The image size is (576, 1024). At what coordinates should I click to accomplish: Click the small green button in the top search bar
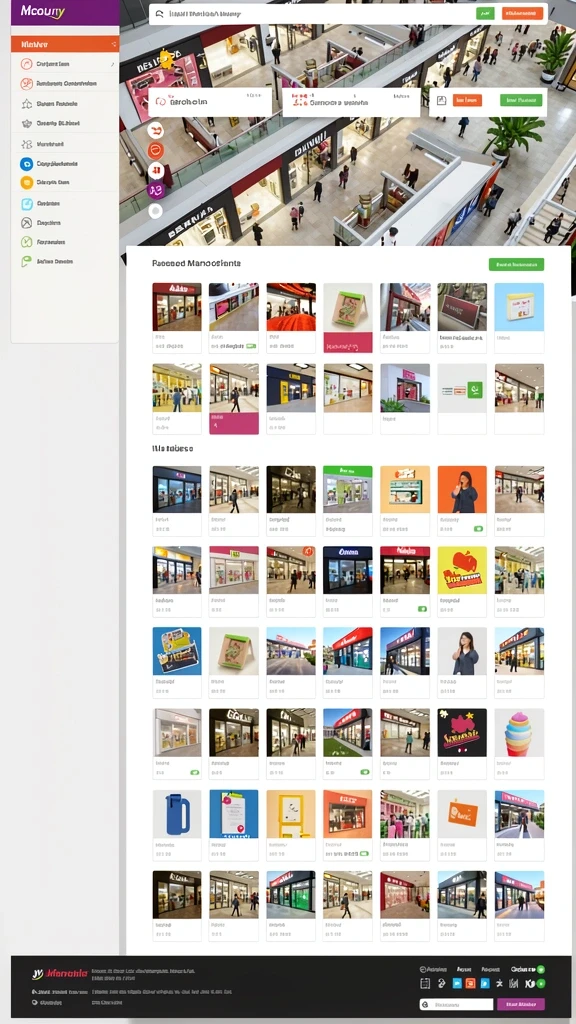(x=485, y=13)
